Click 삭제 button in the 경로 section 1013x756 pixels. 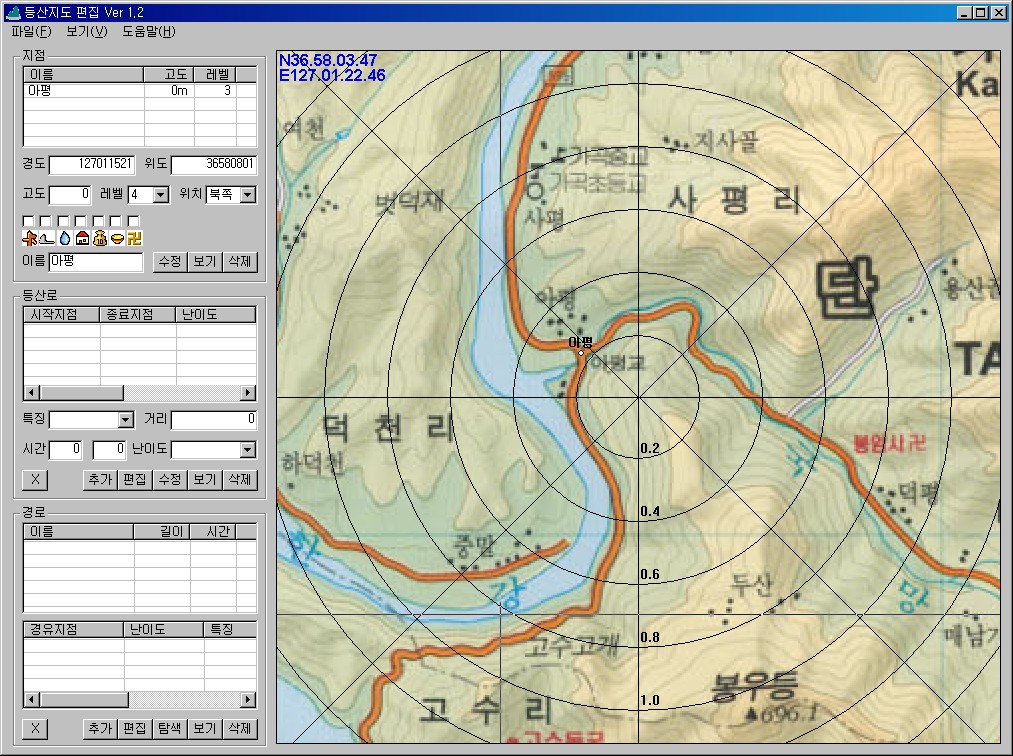coord(240,728)
